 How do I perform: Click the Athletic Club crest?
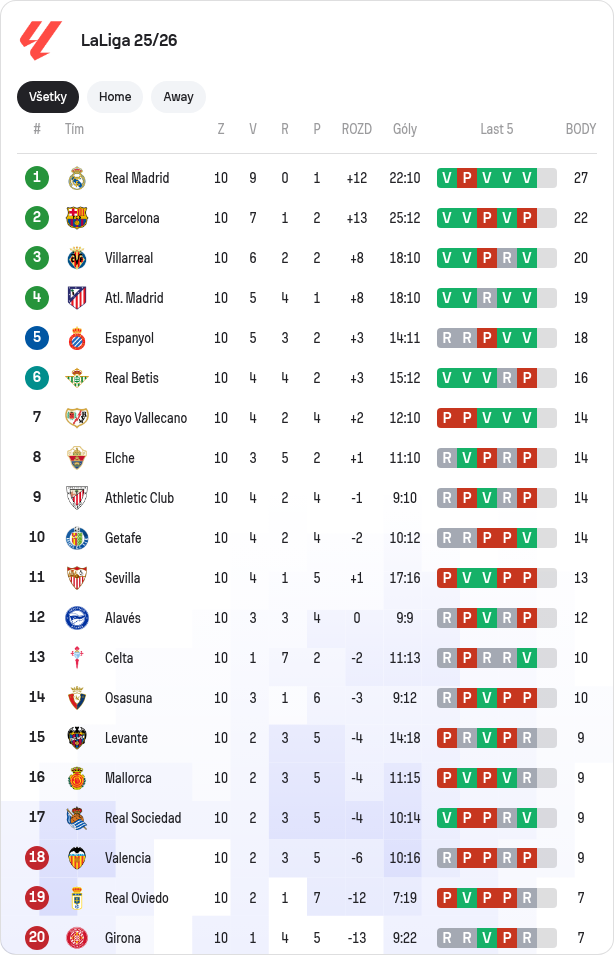tap(77, 498)
